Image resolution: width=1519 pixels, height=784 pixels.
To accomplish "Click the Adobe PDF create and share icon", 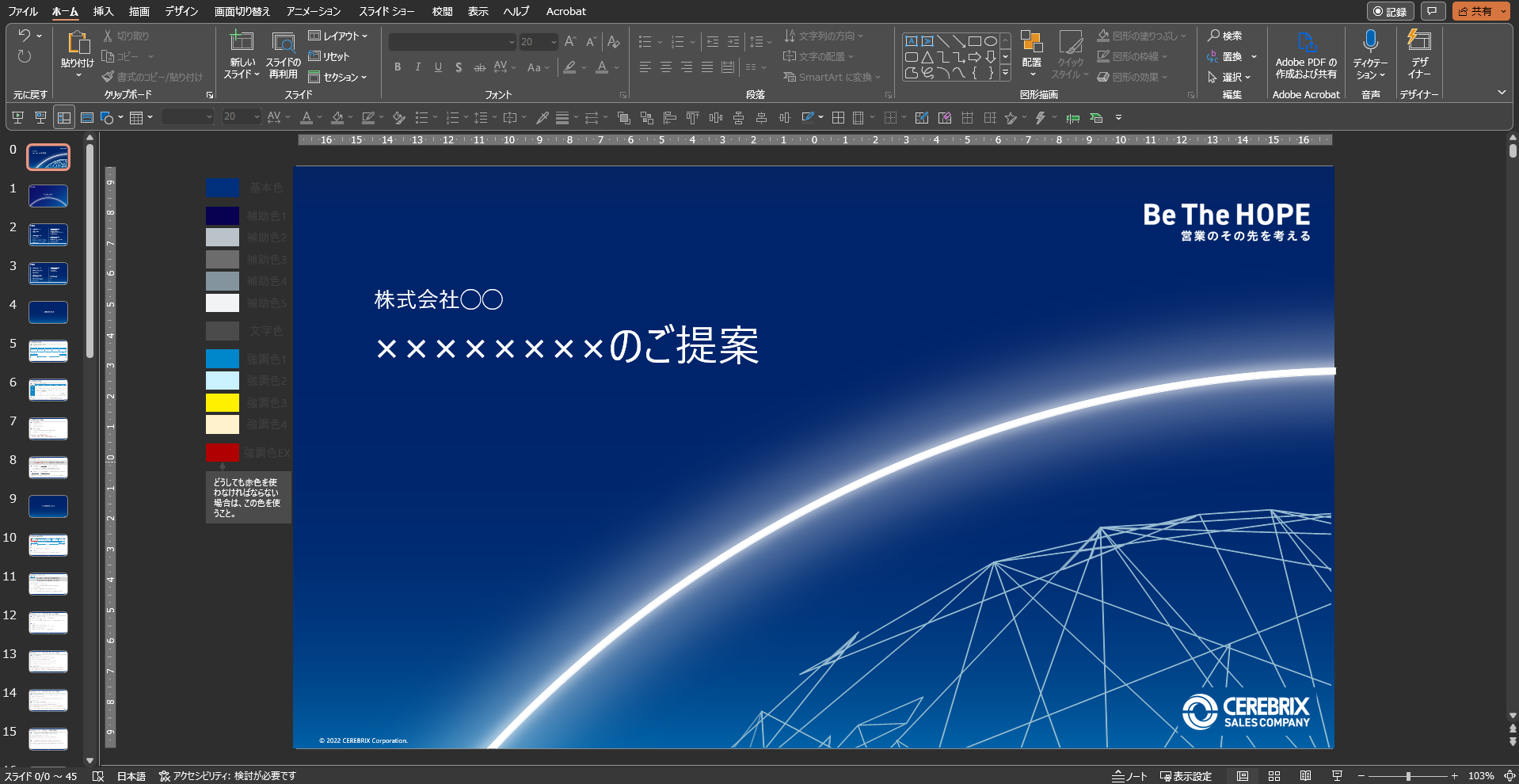I will pyautogui.click(x=1306, y=42).
